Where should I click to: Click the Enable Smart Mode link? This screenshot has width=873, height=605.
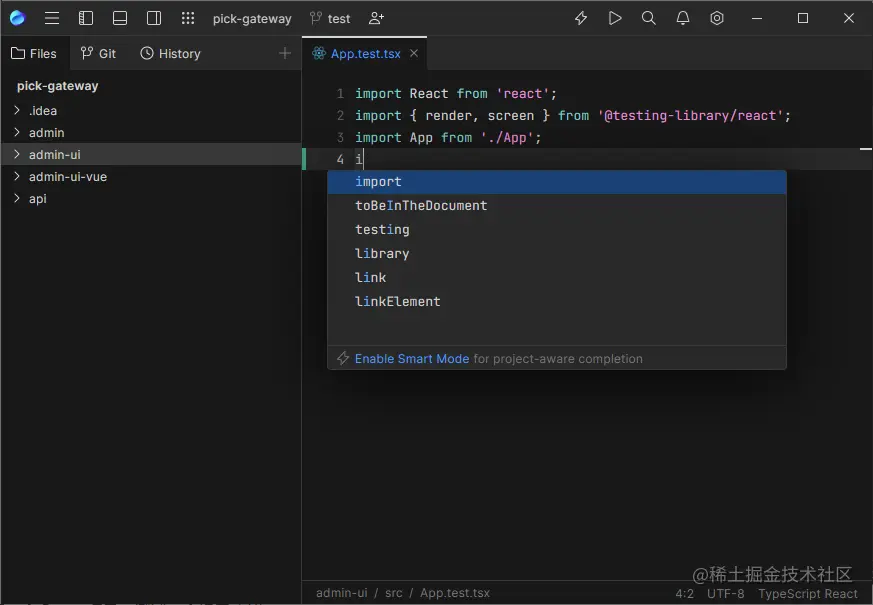coord(412,358)
